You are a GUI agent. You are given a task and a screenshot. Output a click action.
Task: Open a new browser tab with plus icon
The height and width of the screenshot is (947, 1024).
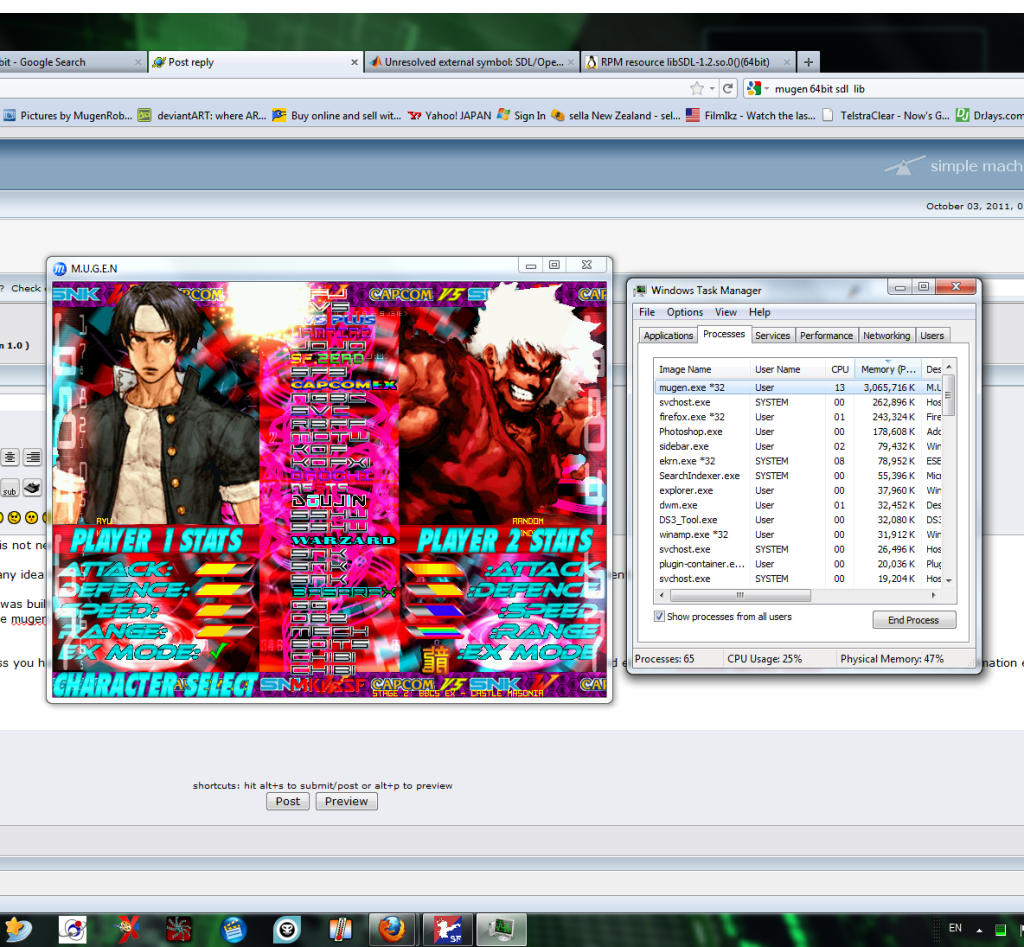[809, 62]
